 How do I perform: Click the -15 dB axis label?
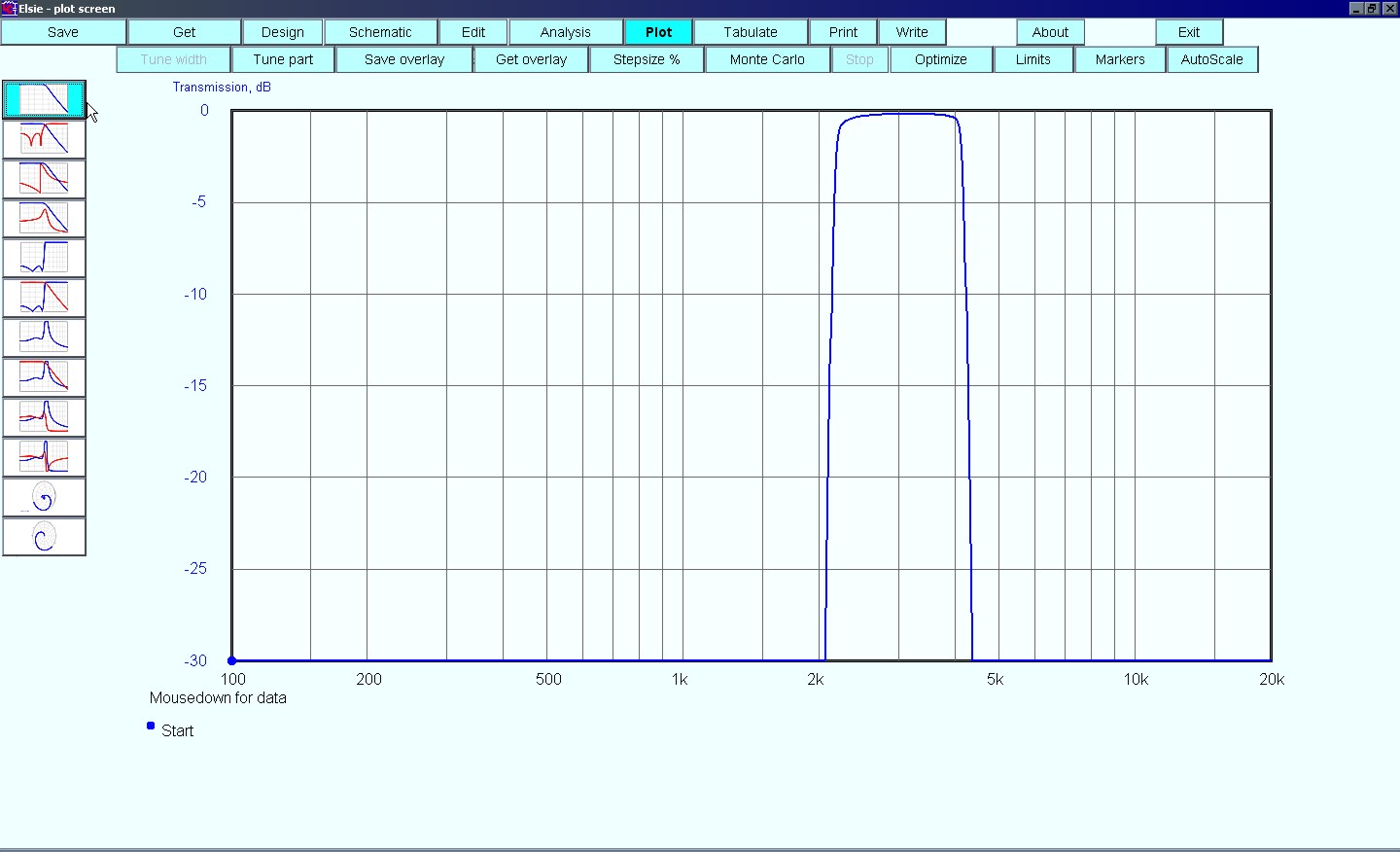click(195, 385)
